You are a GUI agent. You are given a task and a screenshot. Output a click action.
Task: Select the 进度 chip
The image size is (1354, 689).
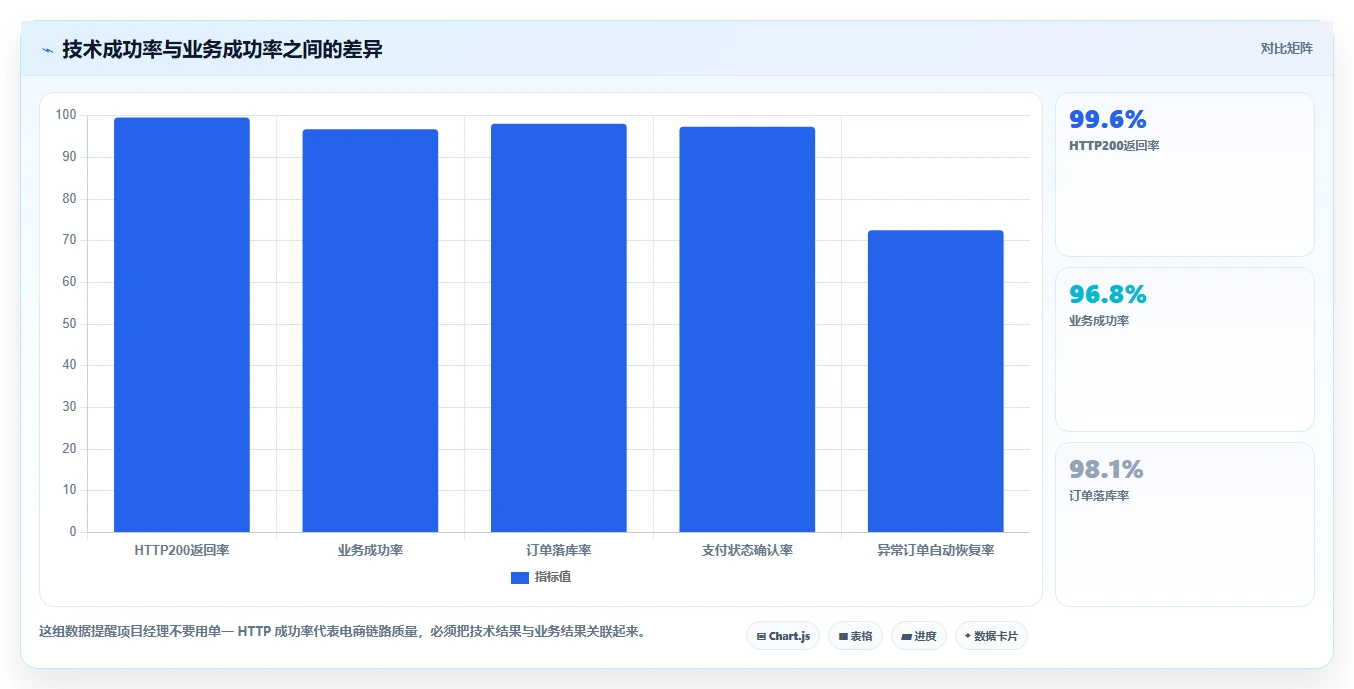919,636
